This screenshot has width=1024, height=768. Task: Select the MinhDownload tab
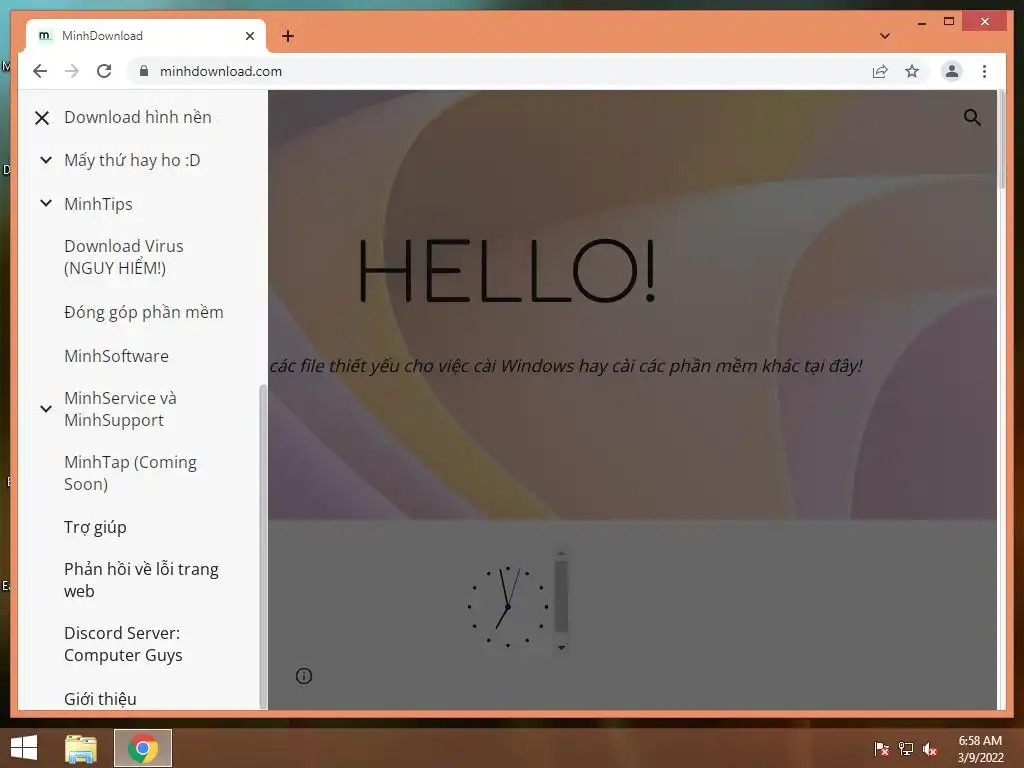[146, 36]
